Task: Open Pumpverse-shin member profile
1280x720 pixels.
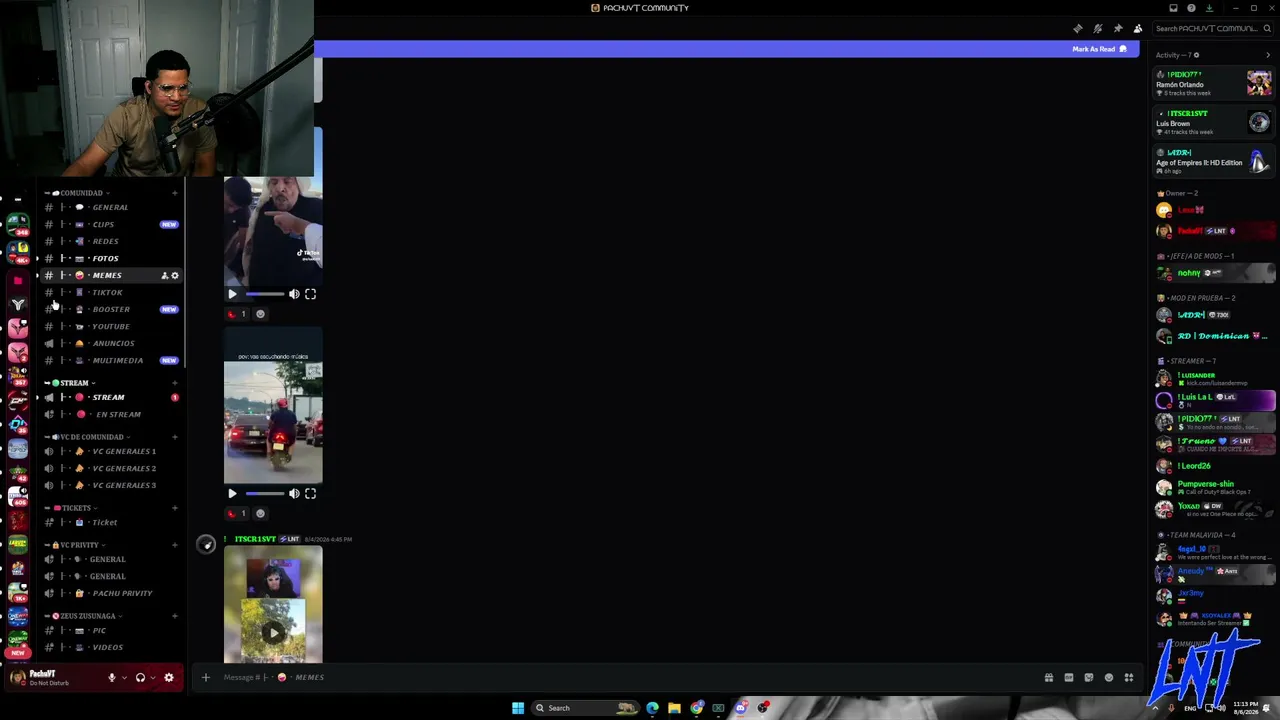Action: pos(1214,487)
